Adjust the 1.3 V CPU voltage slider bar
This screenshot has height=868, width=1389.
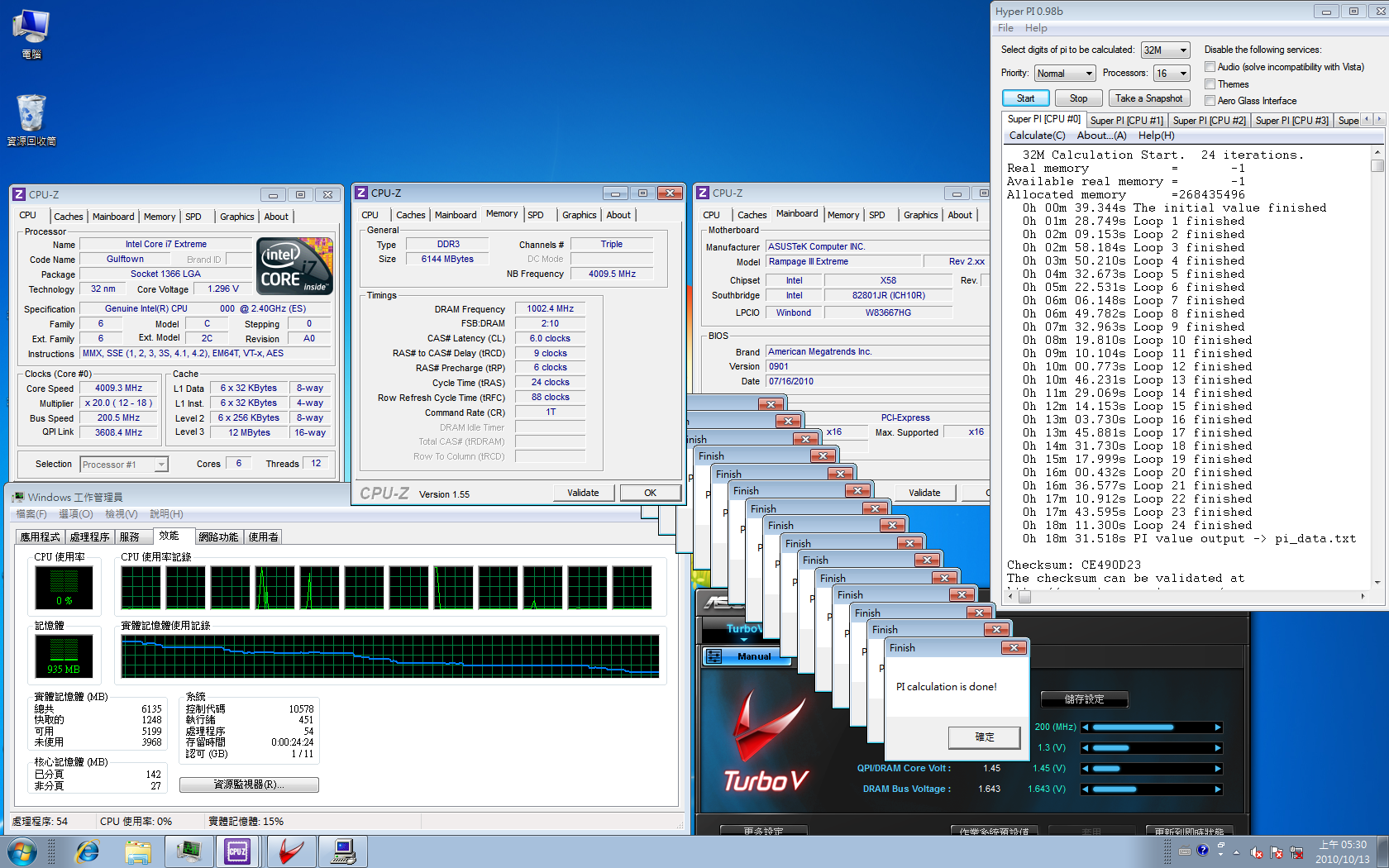1151,748
